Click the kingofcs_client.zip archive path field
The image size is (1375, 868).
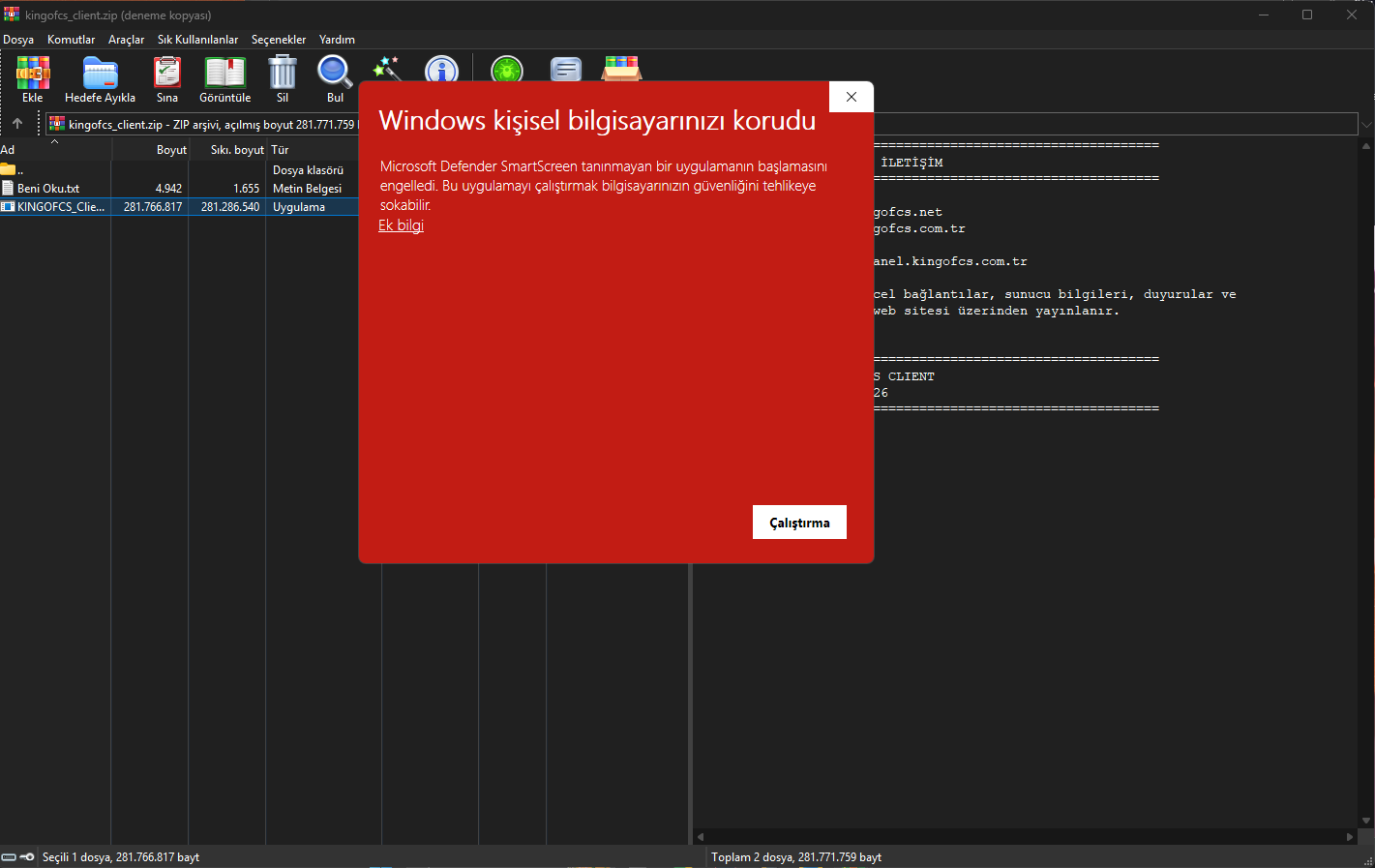[201, 124]
